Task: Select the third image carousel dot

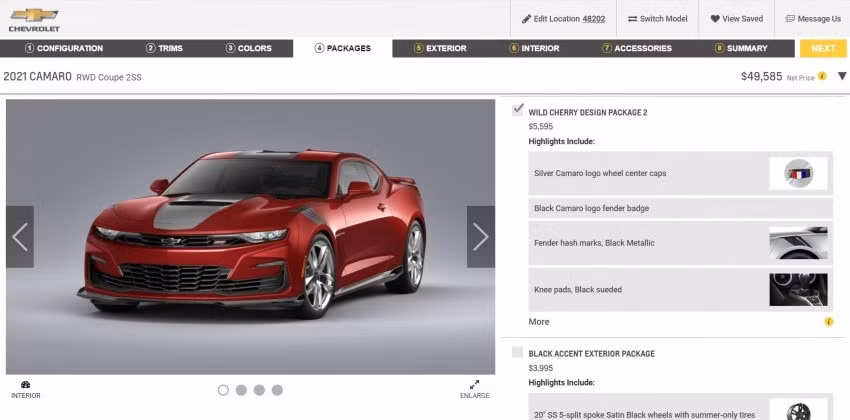Action: pos(259,390)
